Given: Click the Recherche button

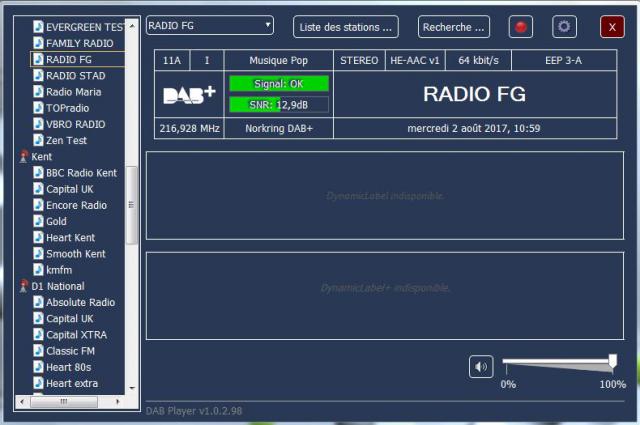Looking at the screenshot, I should click(453, 27).
